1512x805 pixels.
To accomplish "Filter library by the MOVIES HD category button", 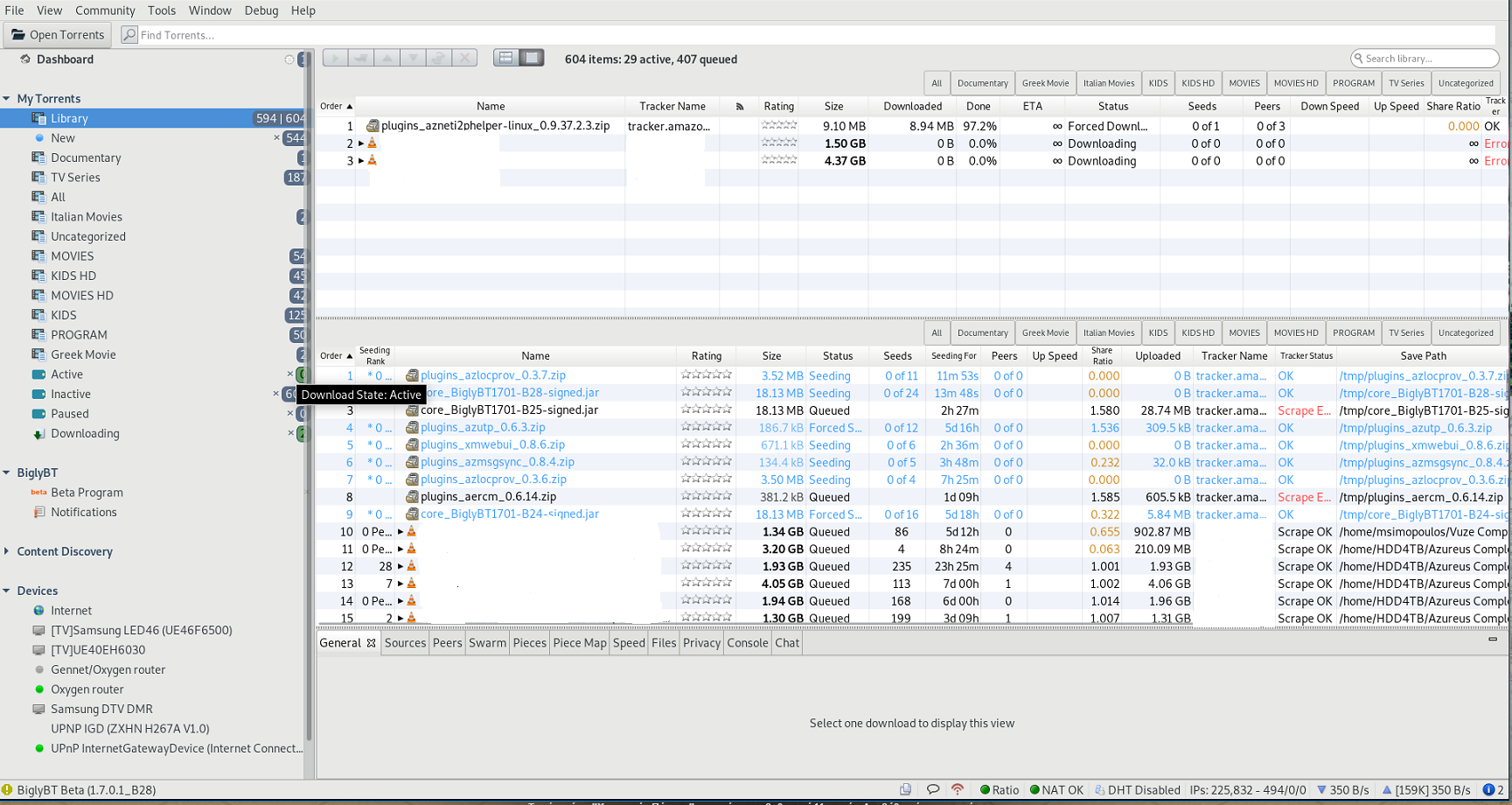I will tap(1296, 82).
